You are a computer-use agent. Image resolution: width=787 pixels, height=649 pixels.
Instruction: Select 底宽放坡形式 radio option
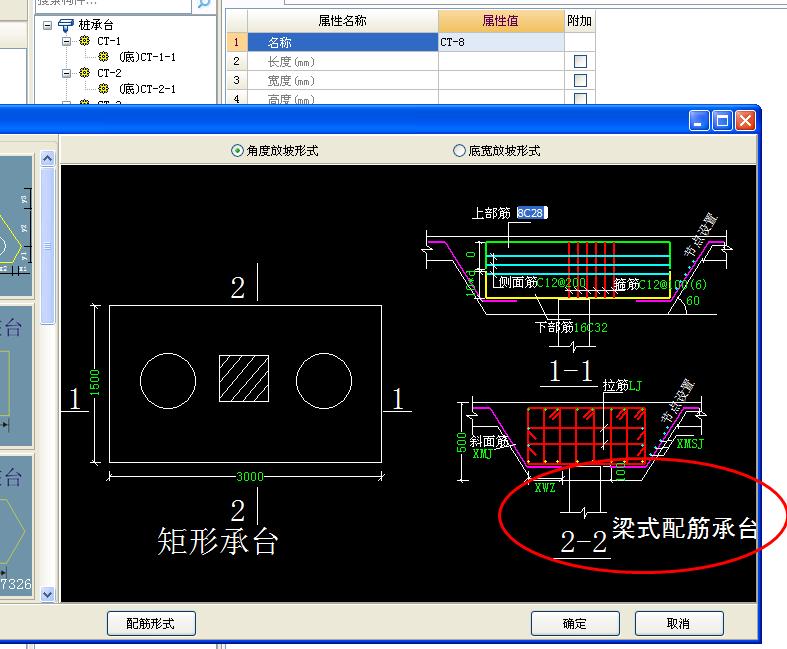[459, 151]
